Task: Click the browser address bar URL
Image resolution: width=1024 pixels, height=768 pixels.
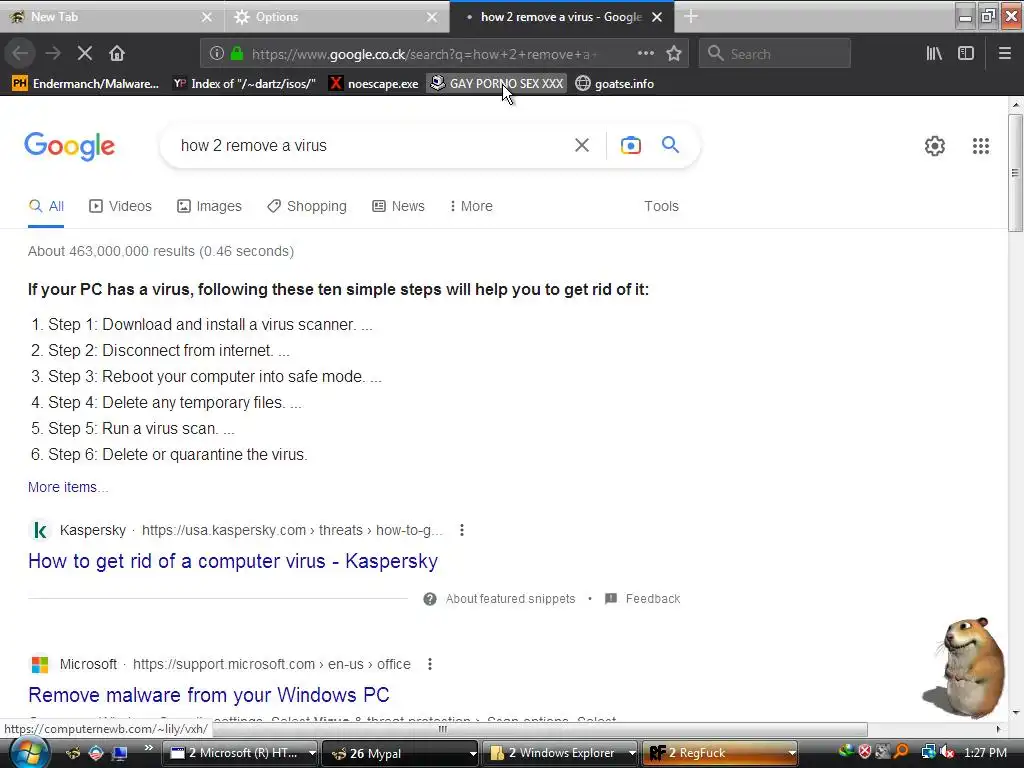Action: (424, 54)
